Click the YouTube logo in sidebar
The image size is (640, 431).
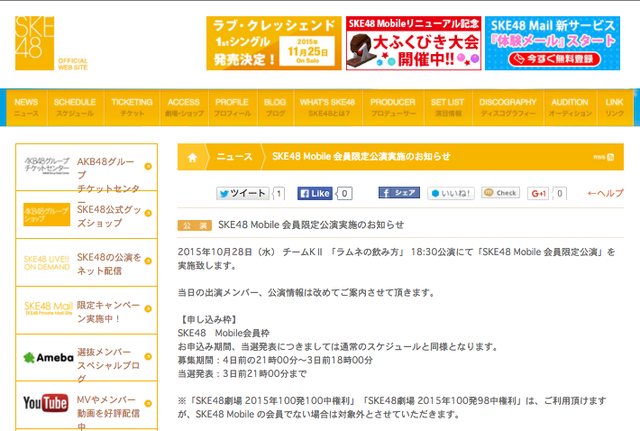[46, 403]
